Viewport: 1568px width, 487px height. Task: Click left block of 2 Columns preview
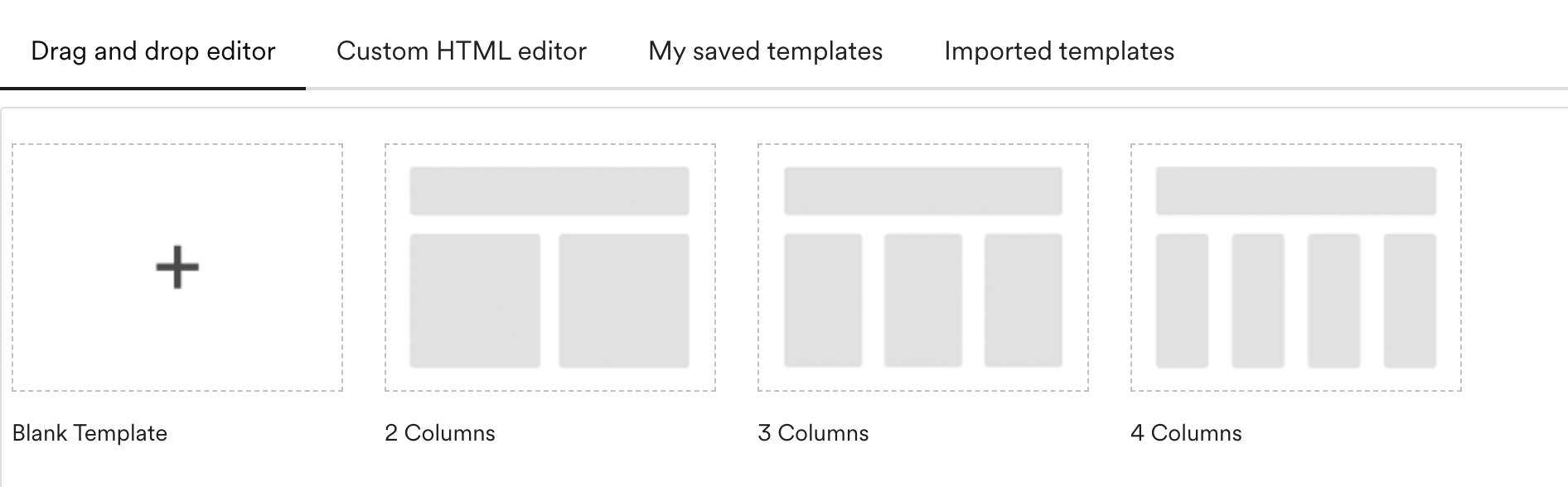pyautogui.click(x=475, y=301)
